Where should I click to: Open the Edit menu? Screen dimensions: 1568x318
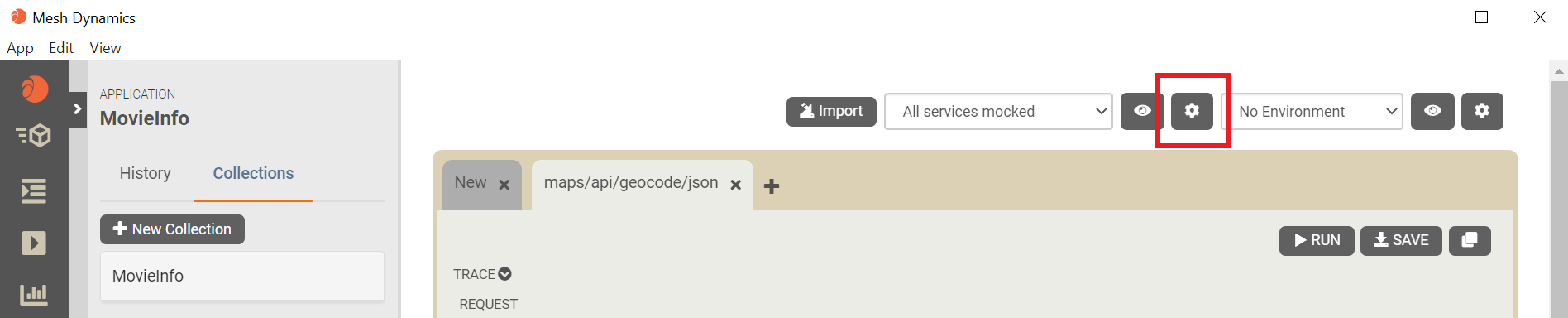(x=61, y=48)
